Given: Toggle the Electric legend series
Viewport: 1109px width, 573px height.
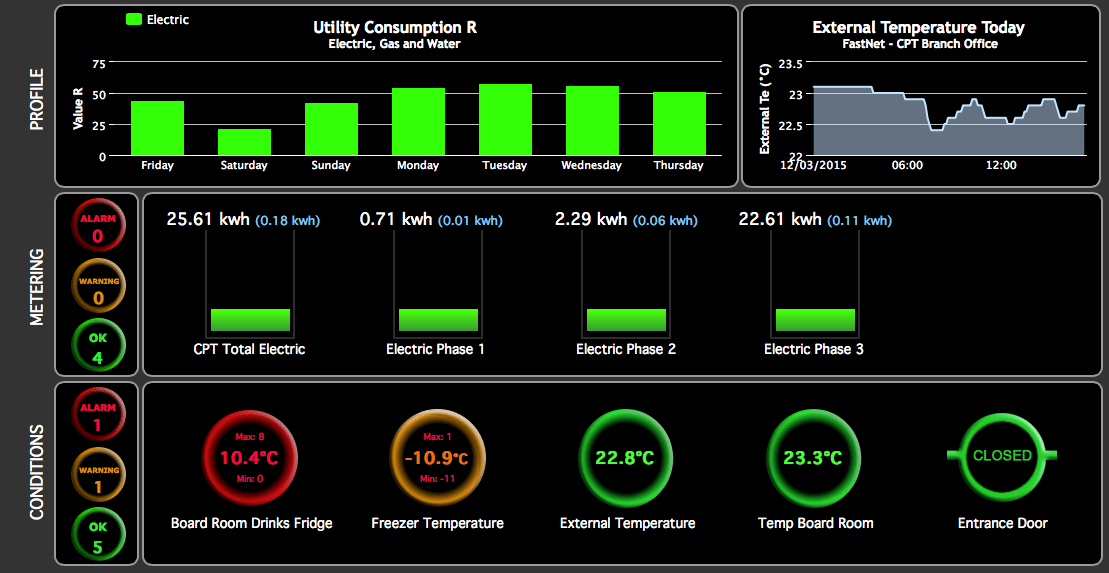Looking at the screenshot, I should (157, 19).
